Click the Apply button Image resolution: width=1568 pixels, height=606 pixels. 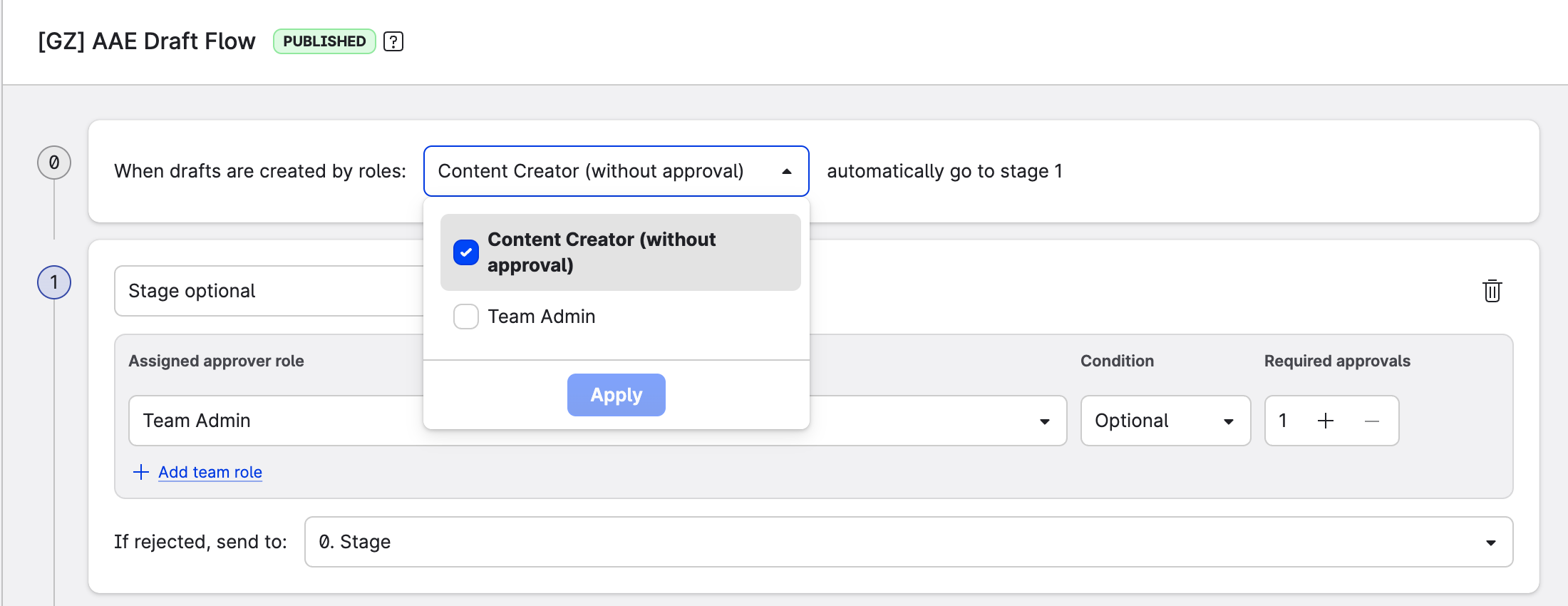(617, 395)
